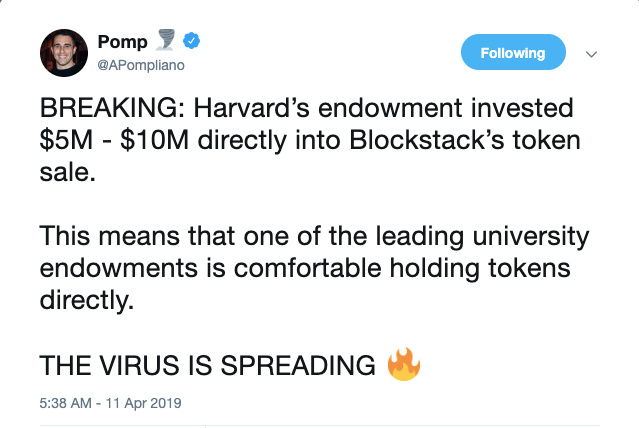Click the 11 Apr 2019 date
Screen dimensions: 639x428
click(x=143, y=403)
